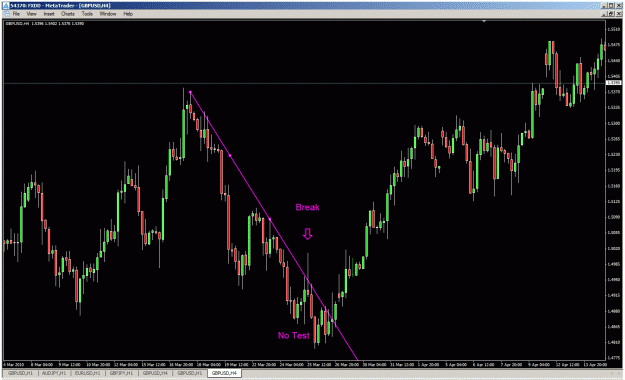
Task: Select the magenta 'No Test' text label
Action: [294, 335]
